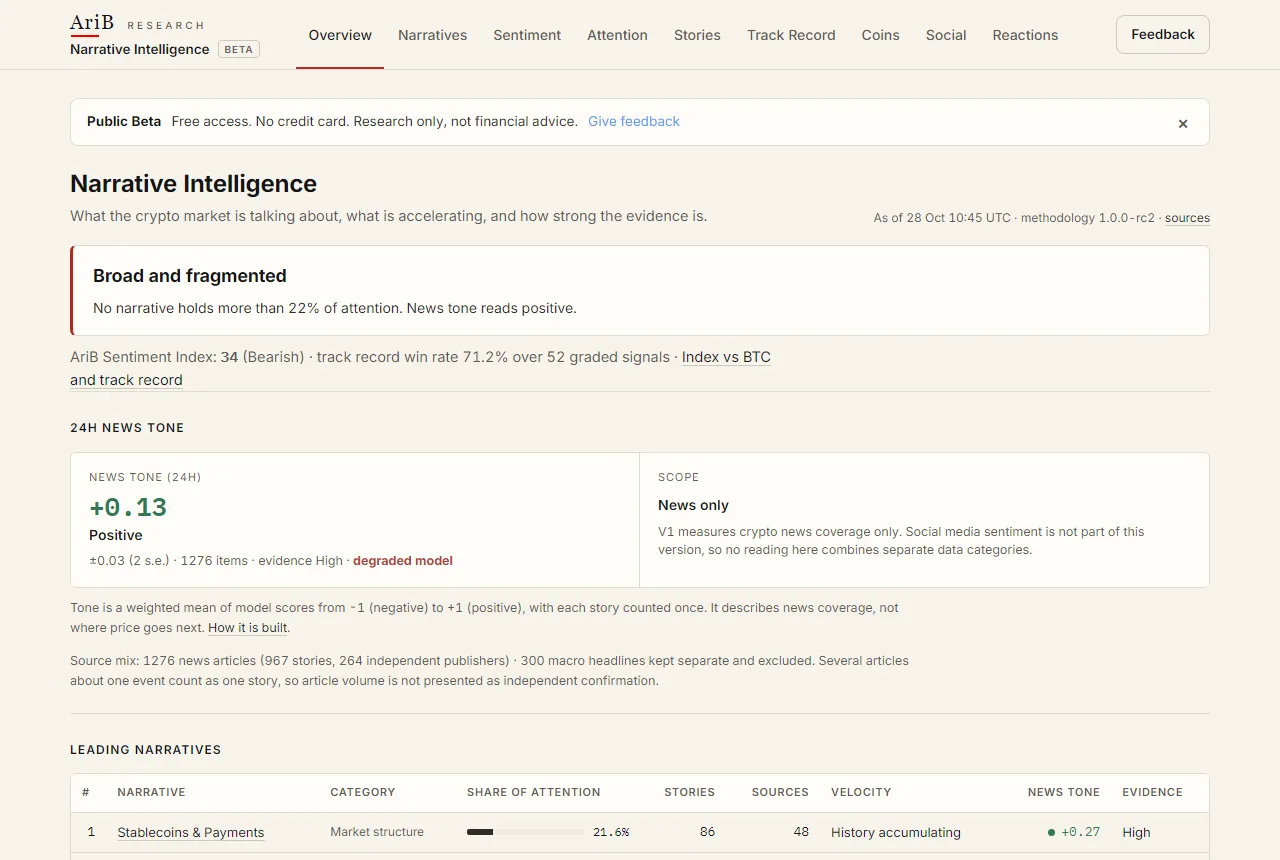Open Index vs BTC and track record link
Image resolution: width=1280 pixels, height=860 pixels.
click(x=726, y=357)
